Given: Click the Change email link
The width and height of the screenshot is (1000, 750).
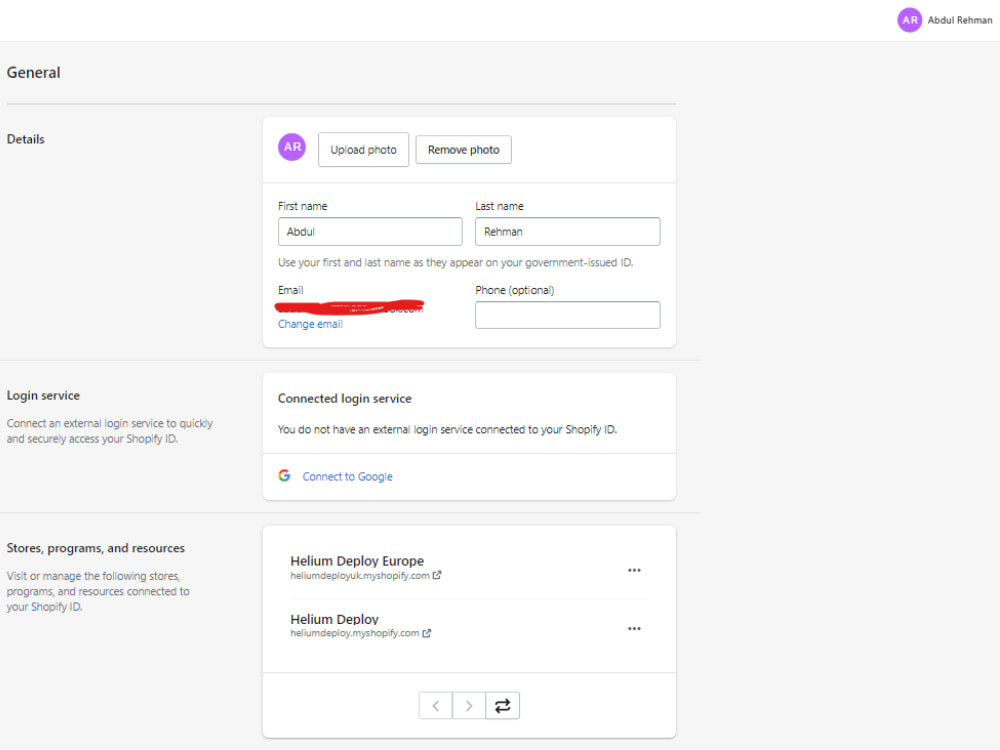Looking at the screenshot, I should tap(310, 324).
